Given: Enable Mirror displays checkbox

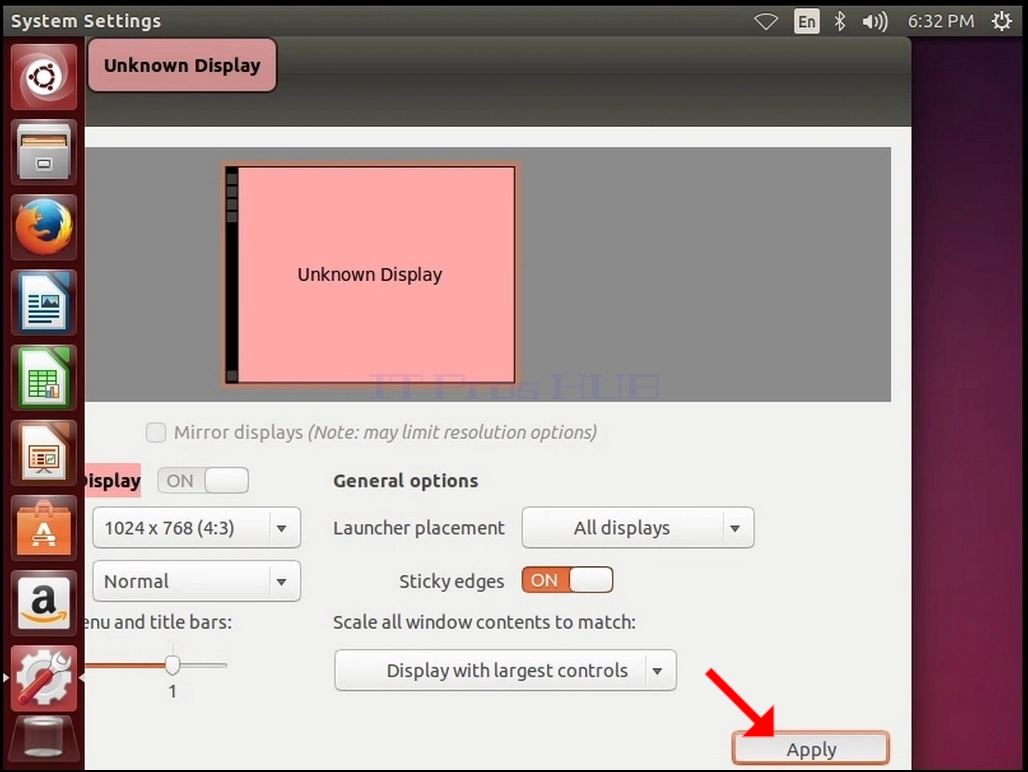Looking at the screenshot, I should pos(156,433).
